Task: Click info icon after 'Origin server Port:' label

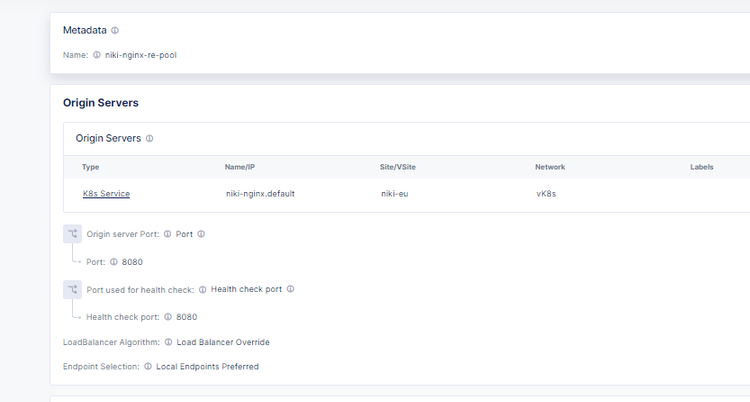Action: 167,234
